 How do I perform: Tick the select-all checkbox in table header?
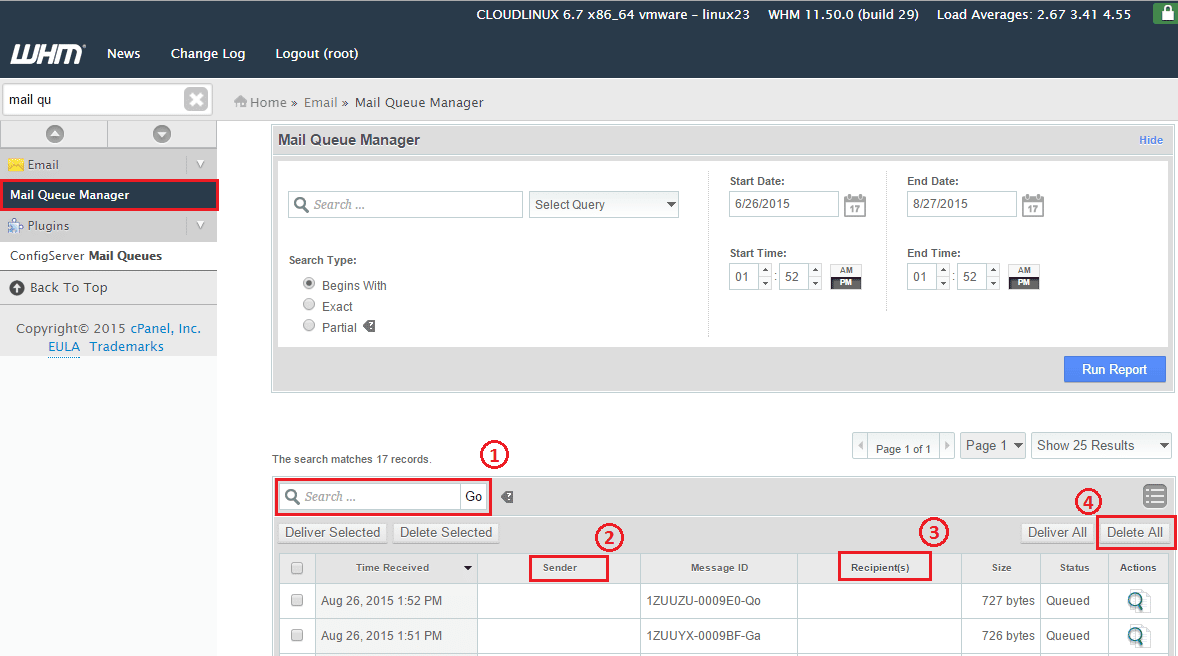(x=297, y=568)
